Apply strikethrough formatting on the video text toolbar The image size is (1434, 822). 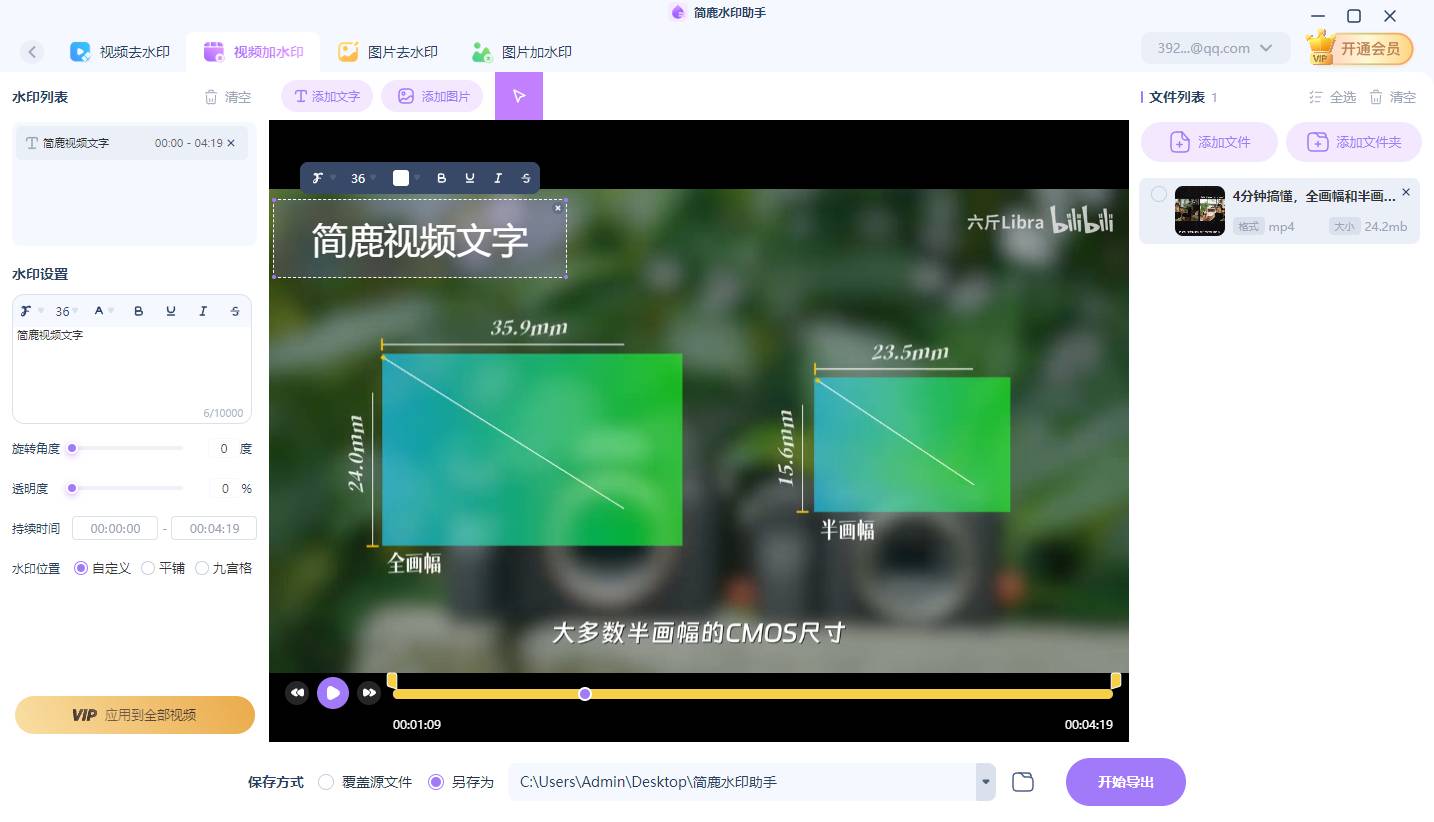[x=526, y=178]
